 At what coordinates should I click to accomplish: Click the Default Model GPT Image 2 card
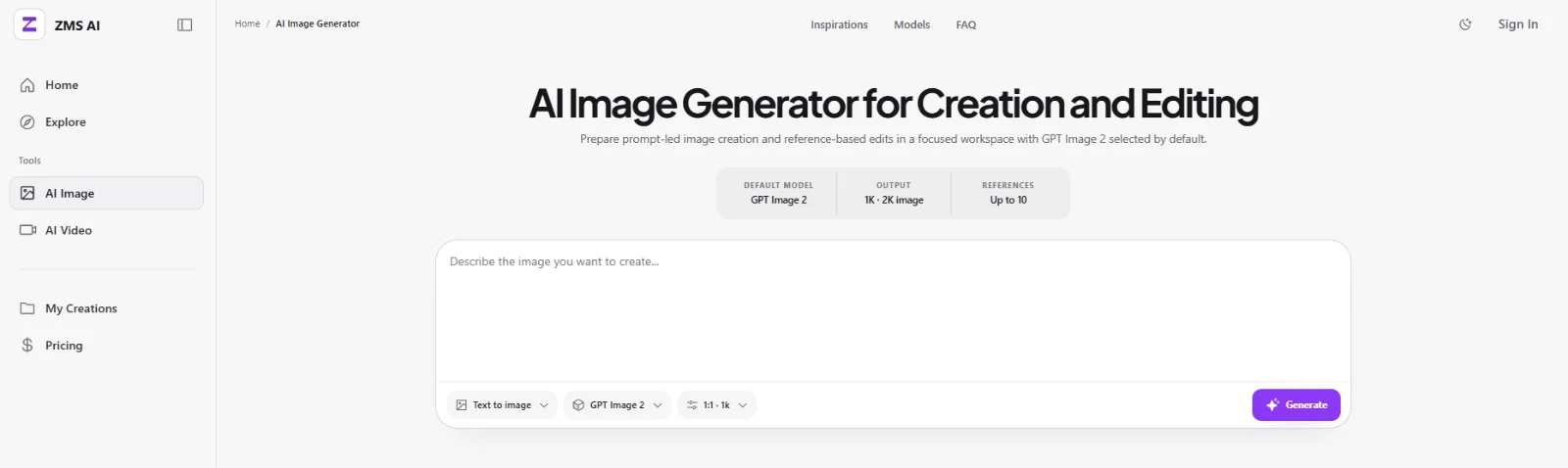tap(778, 193)
